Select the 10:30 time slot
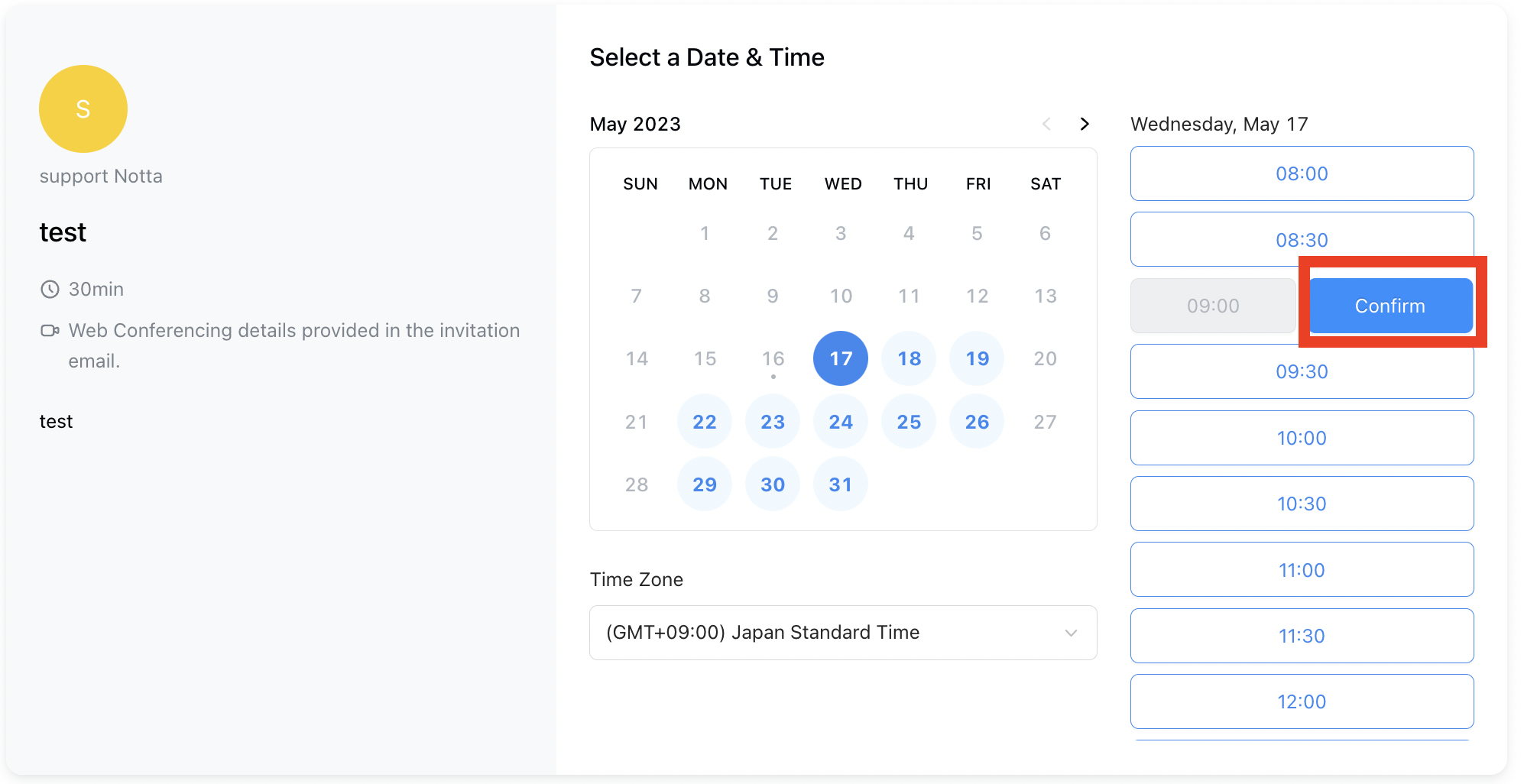Viewport: 1524px width, 784px height. pyautogui.click(x=1302, y=504)
